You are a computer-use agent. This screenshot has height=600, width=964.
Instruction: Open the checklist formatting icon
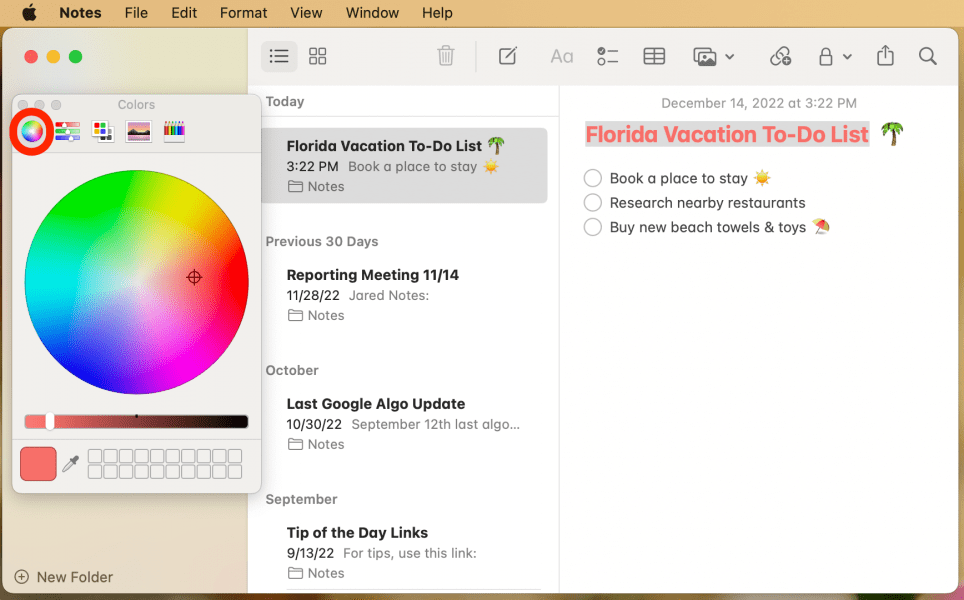point(607,56)
